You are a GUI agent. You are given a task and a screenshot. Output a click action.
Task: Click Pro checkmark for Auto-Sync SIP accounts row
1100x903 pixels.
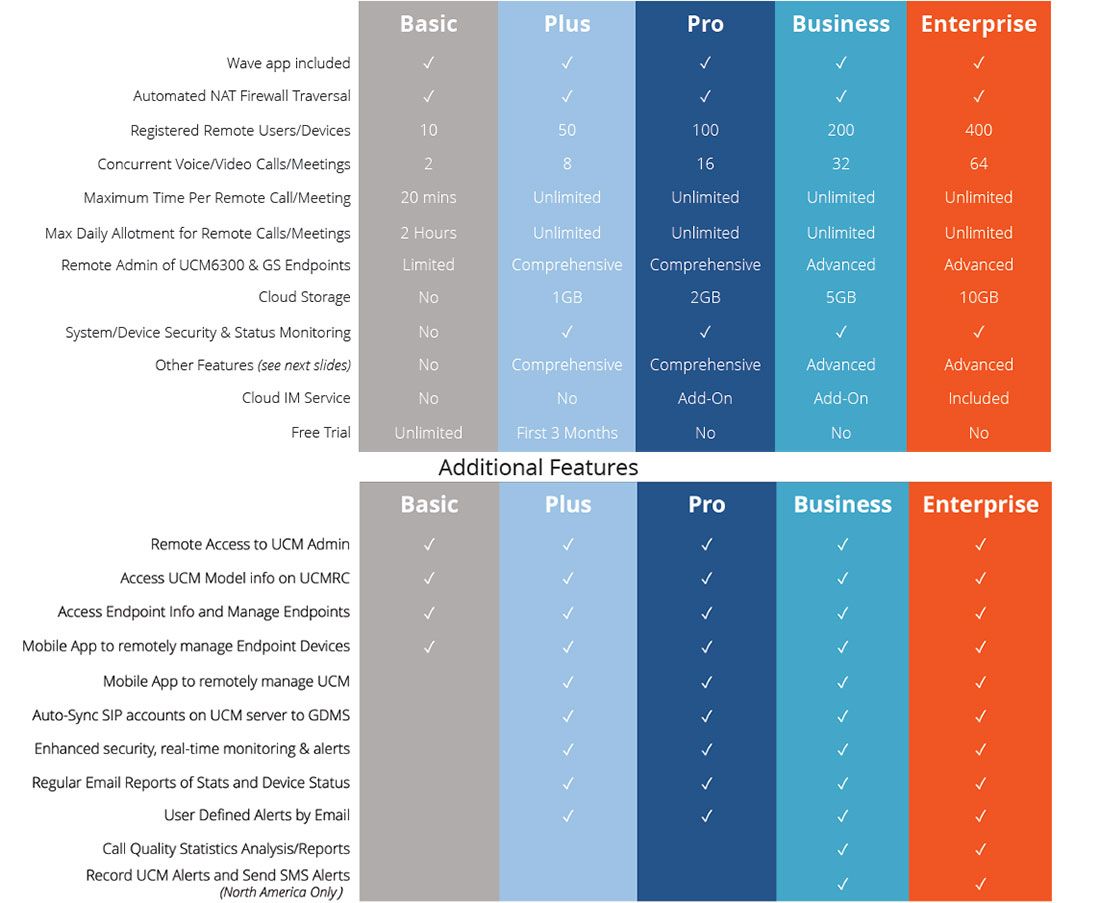706,716
